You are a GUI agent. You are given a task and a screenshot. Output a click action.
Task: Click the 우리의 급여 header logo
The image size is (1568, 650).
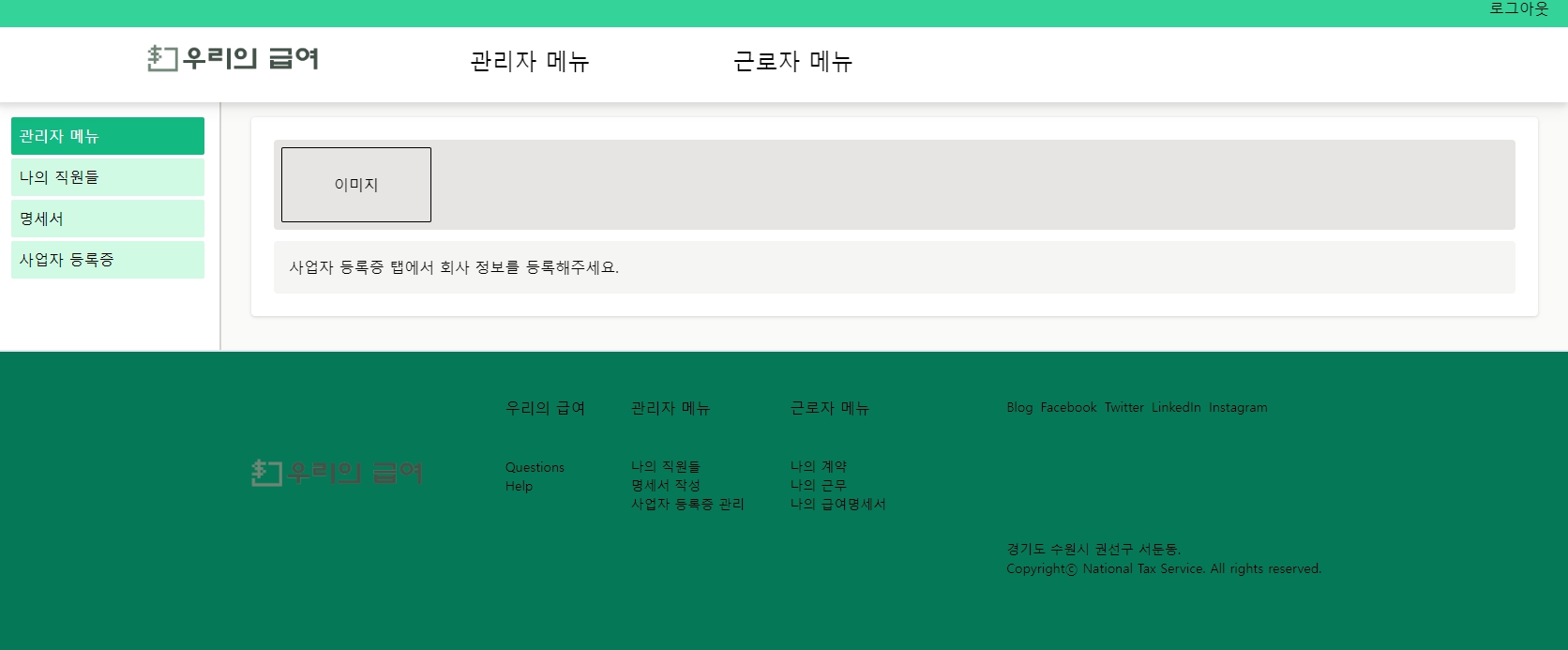click(234, 58)
